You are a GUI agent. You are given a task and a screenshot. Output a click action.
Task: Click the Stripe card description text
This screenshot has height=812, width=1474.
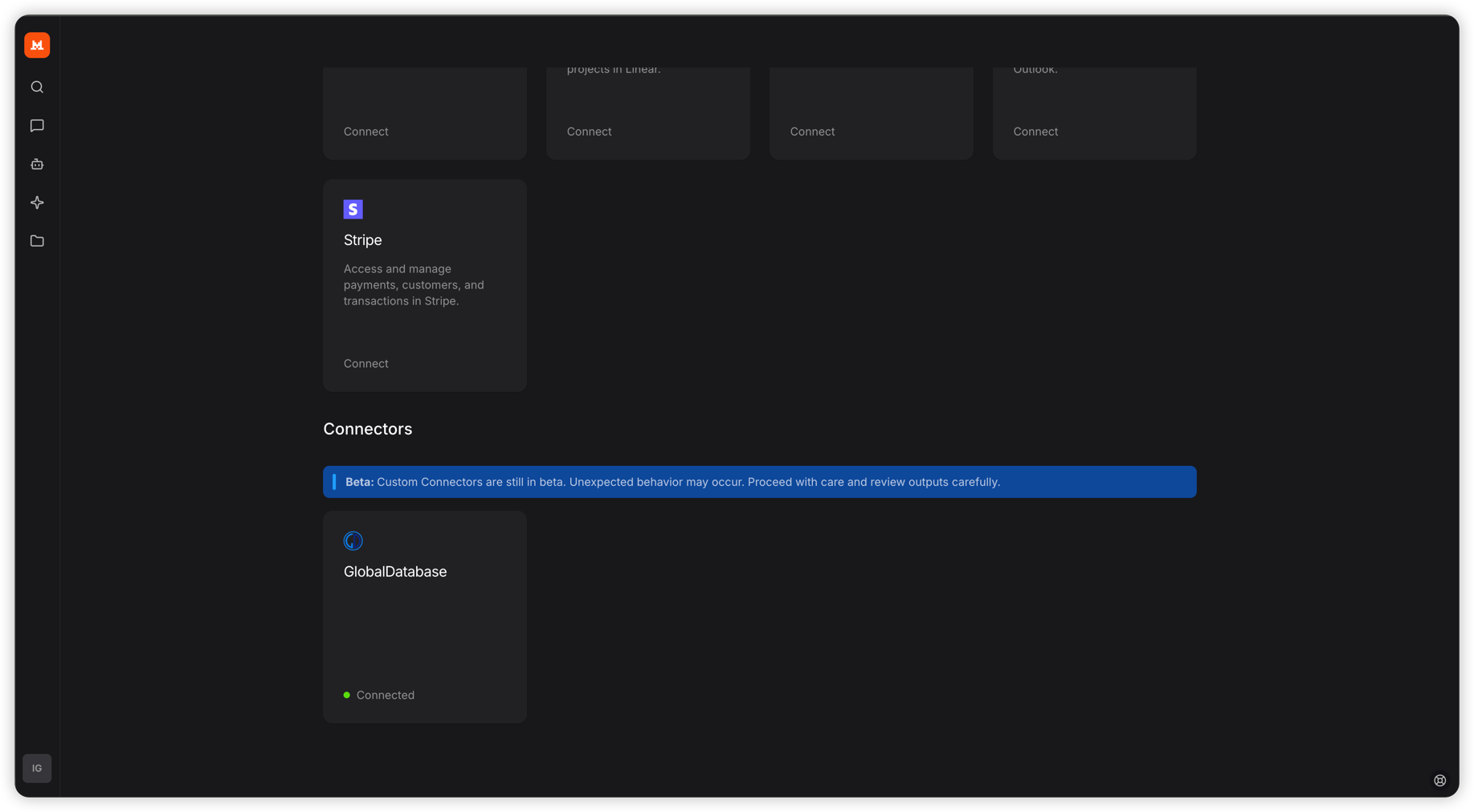pyautogui.click(x=414, y=284)
